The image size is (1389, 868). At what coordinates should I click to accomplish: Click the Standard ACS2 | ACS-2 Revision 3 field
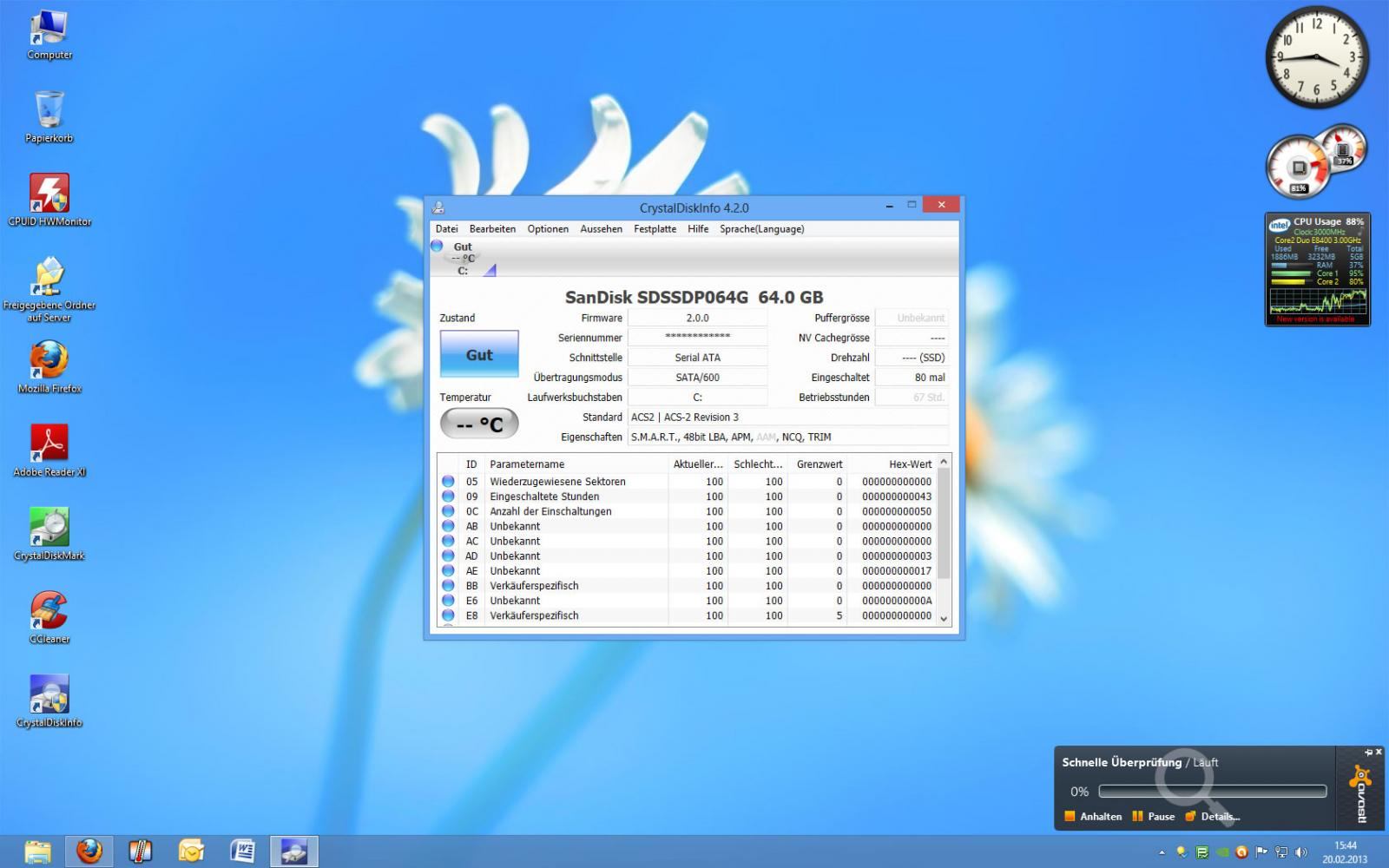coord(788,418)
